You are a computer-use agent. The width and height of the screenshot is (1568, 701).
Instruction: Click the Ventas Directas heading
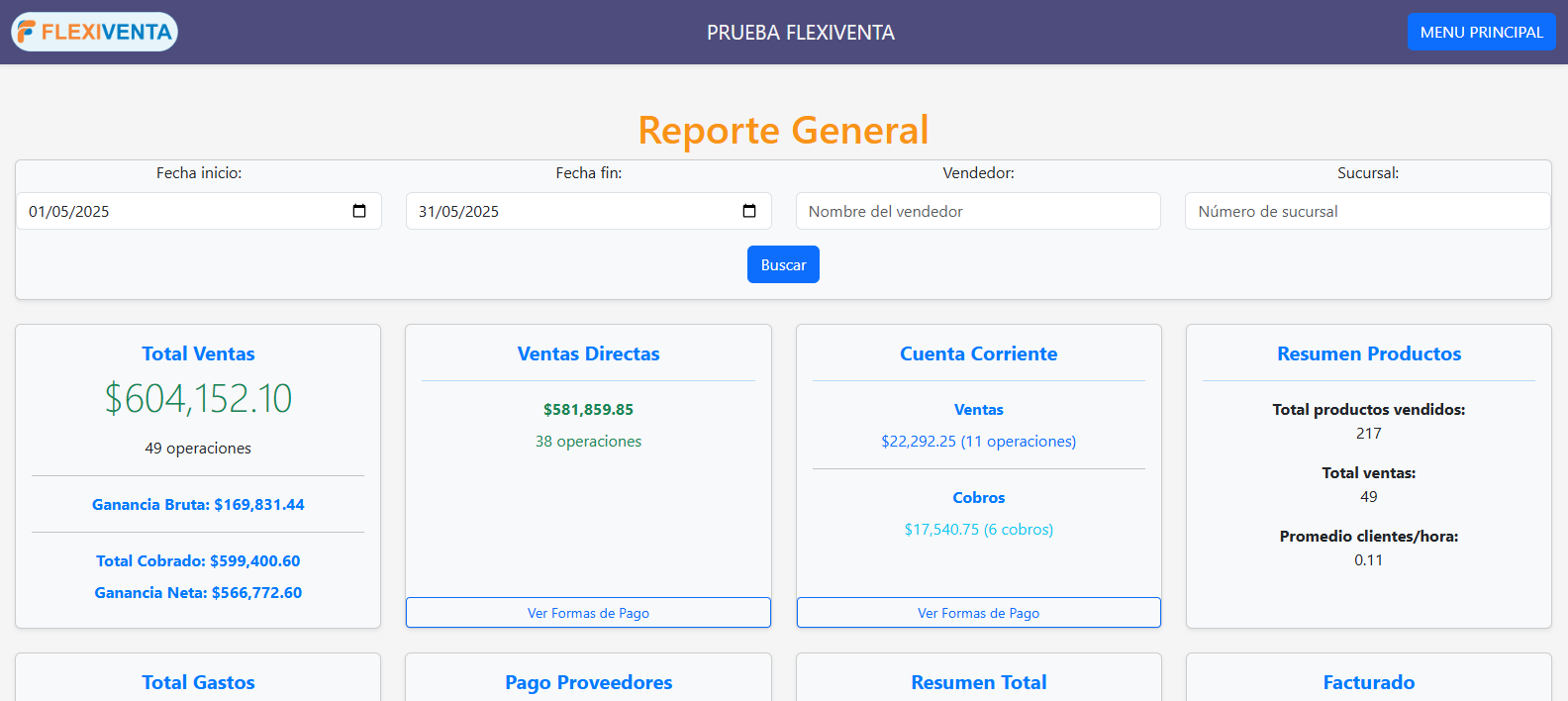(588, 353)
